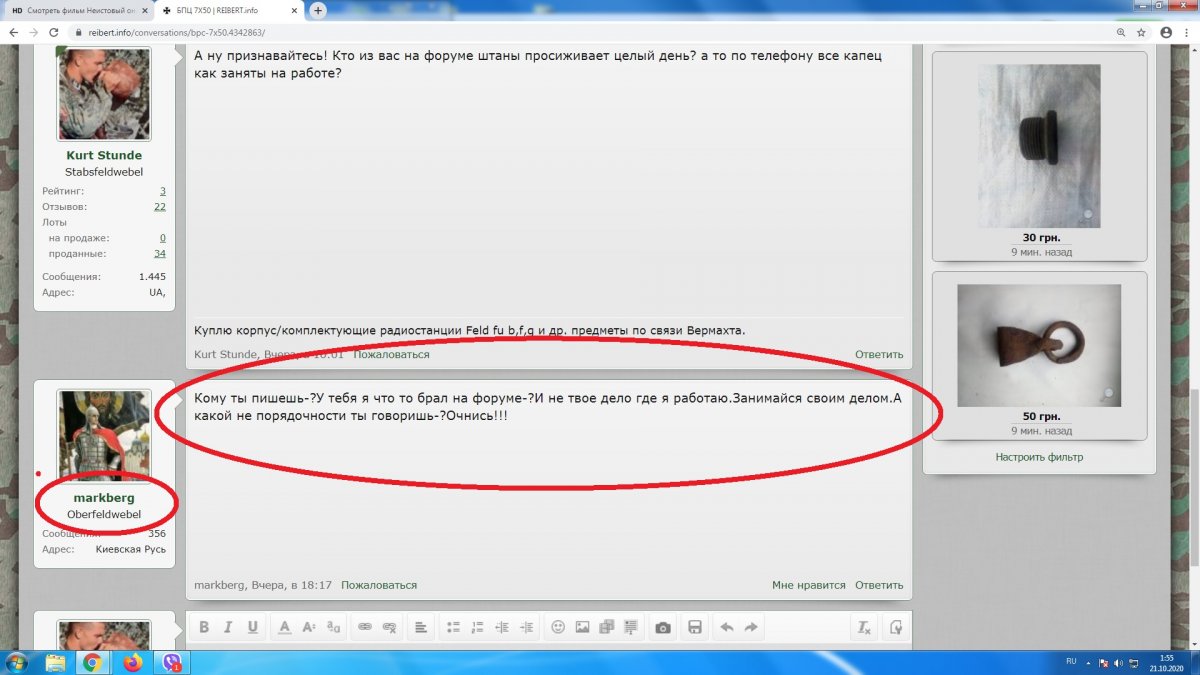1200x675 pixels.
Task: Open the font family option in editor
Action: 333,627
